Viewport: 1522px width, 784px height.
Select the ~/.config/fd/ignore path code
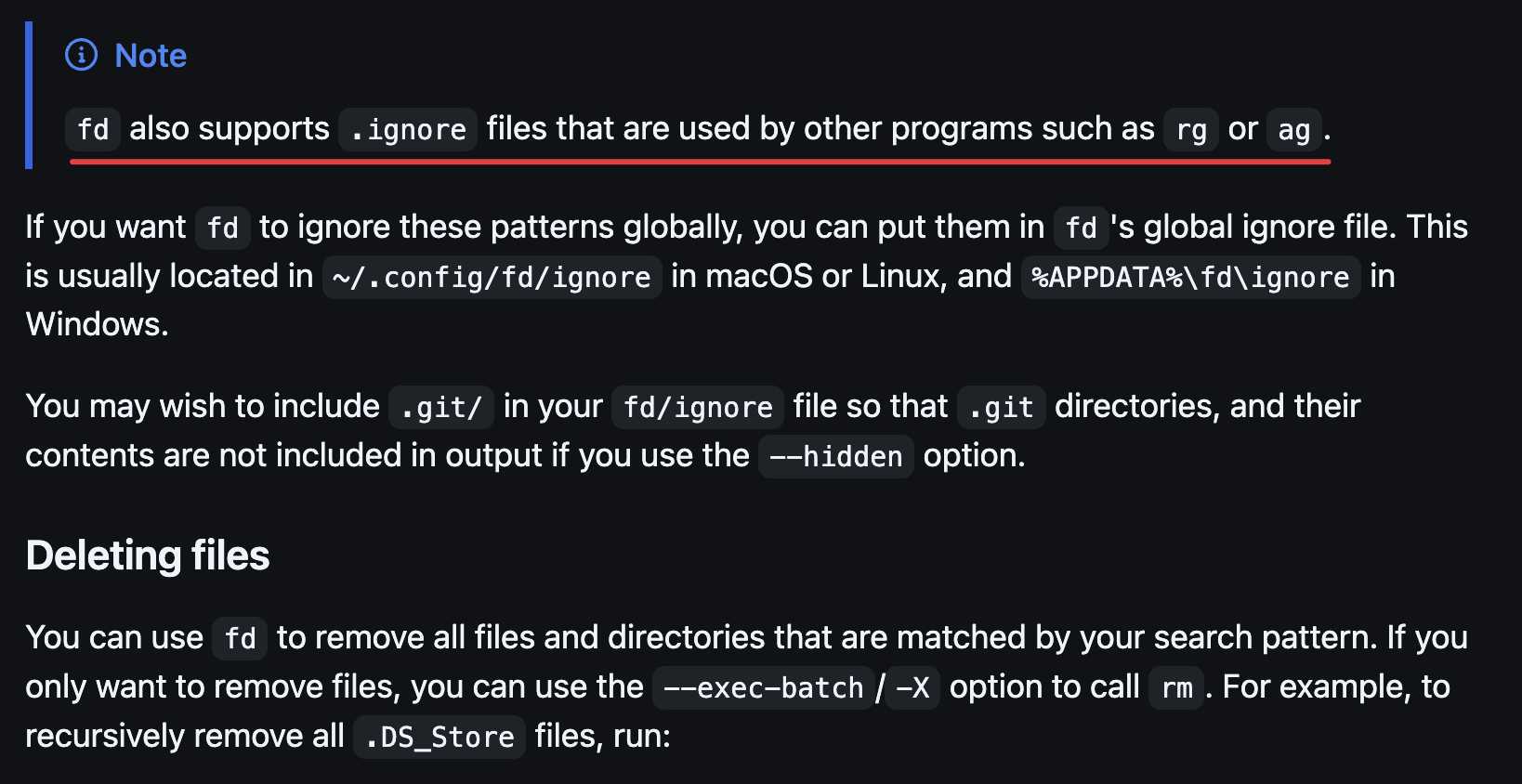click(492, 277)
